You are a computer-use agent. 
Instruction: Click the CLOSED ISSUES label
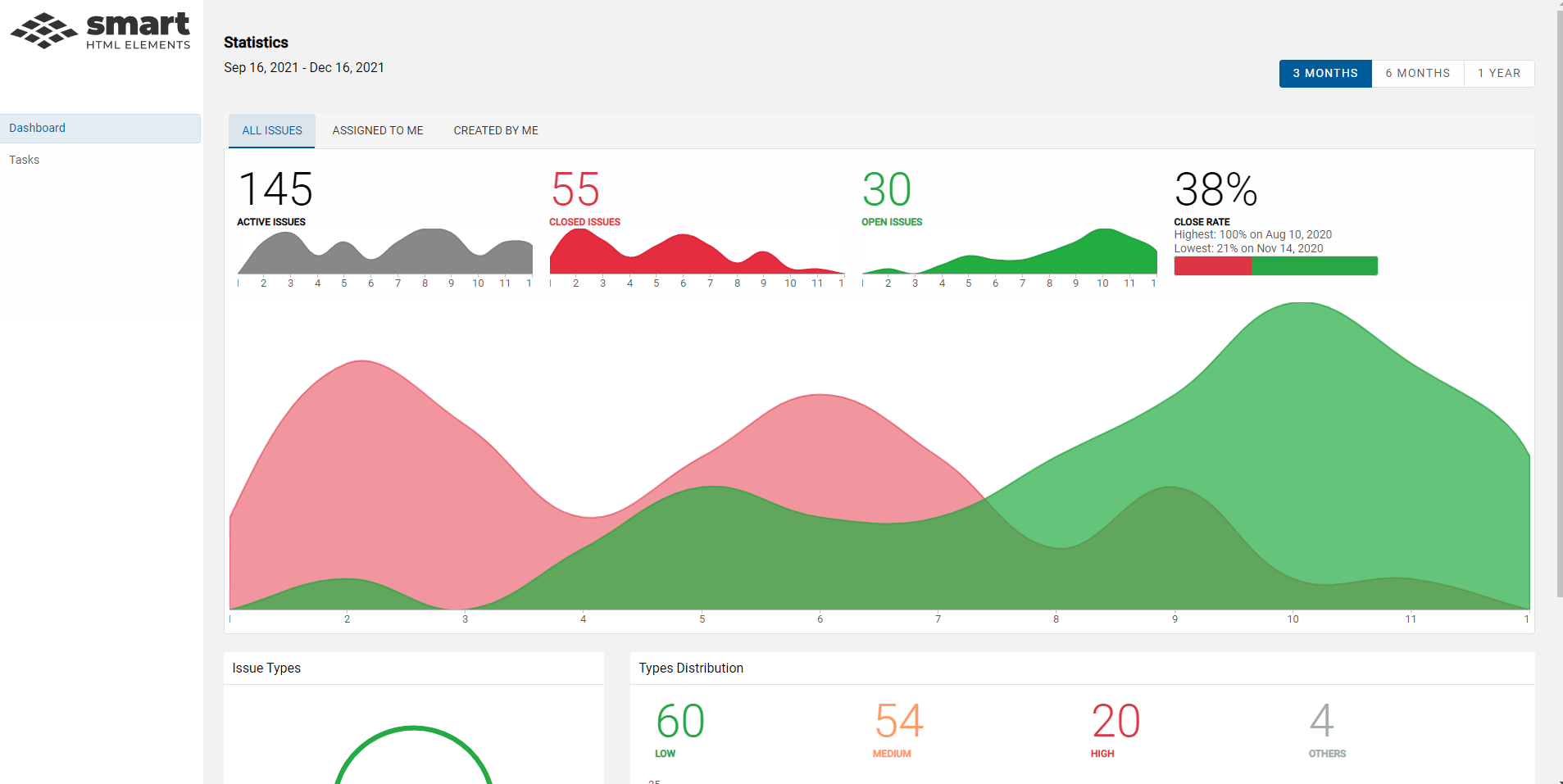pos(584,222)
